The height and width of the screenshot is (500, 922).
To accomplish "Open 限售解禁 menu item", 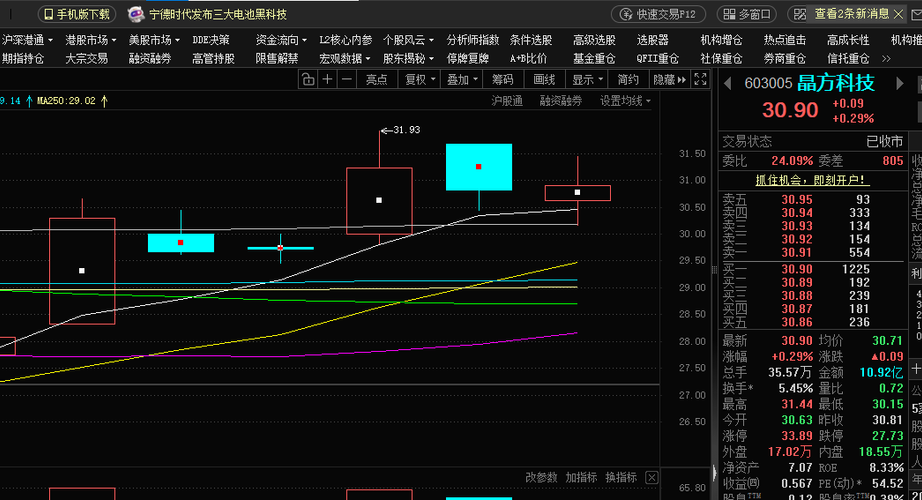I will [277, 59].
